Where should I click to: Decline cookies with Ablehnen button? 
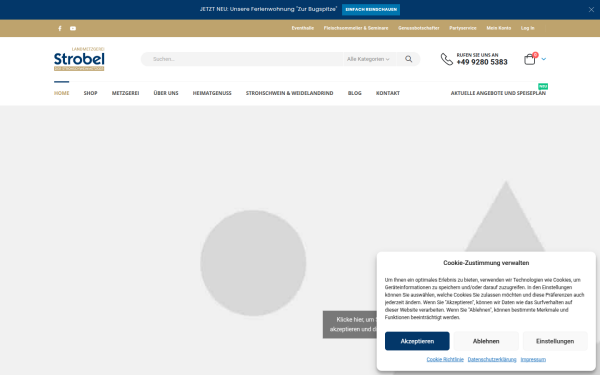[486, 341]
